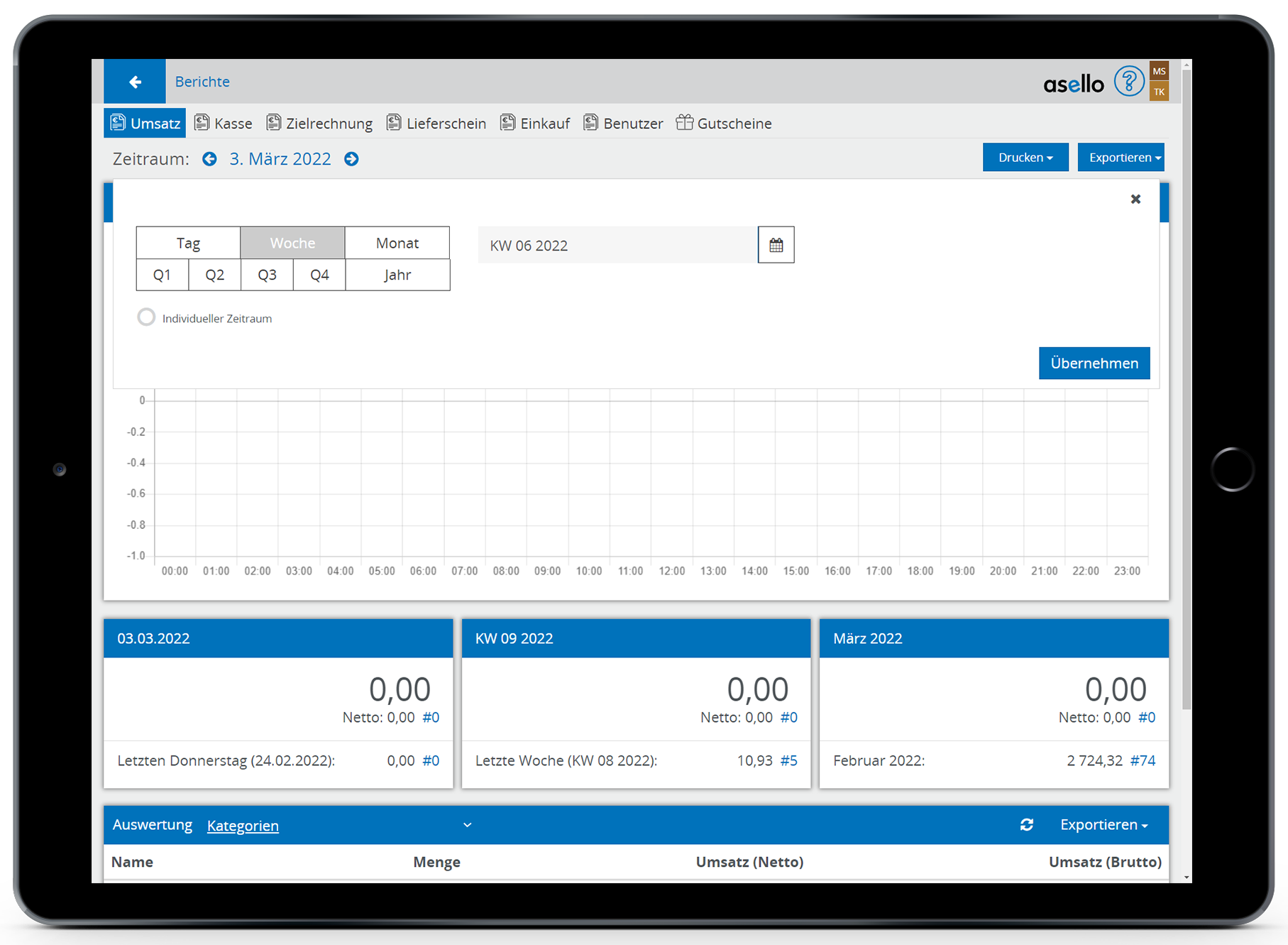
Task: Select the Tag period option
Action: click(188, 243)
